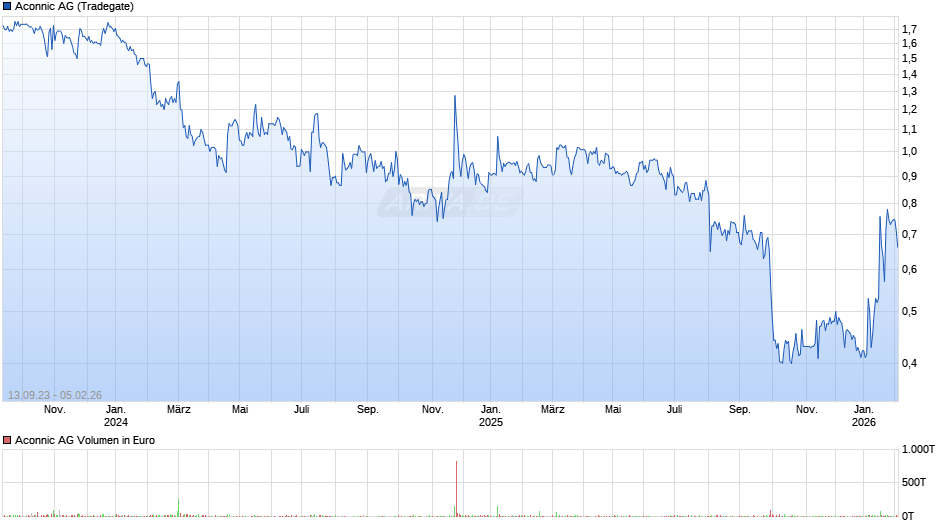Click the 0,6 price axis label
Screen dimensions: 940x526
pyautogui.click(x=909, y=269)
